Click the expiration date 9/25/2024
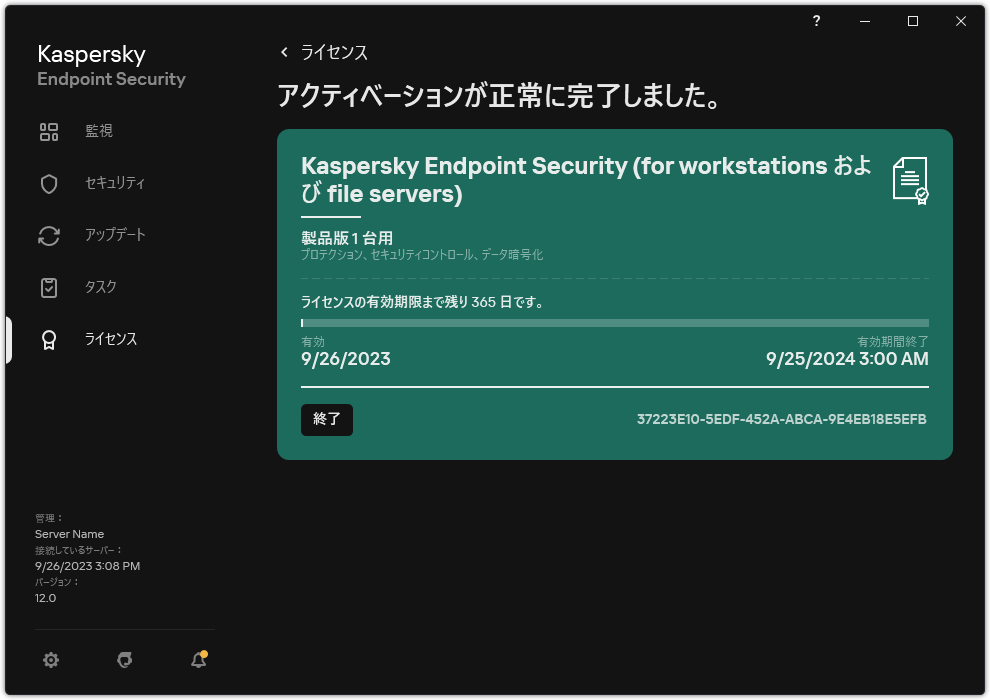Viewport: 990px width, 700px height. [x=846, y=358]
